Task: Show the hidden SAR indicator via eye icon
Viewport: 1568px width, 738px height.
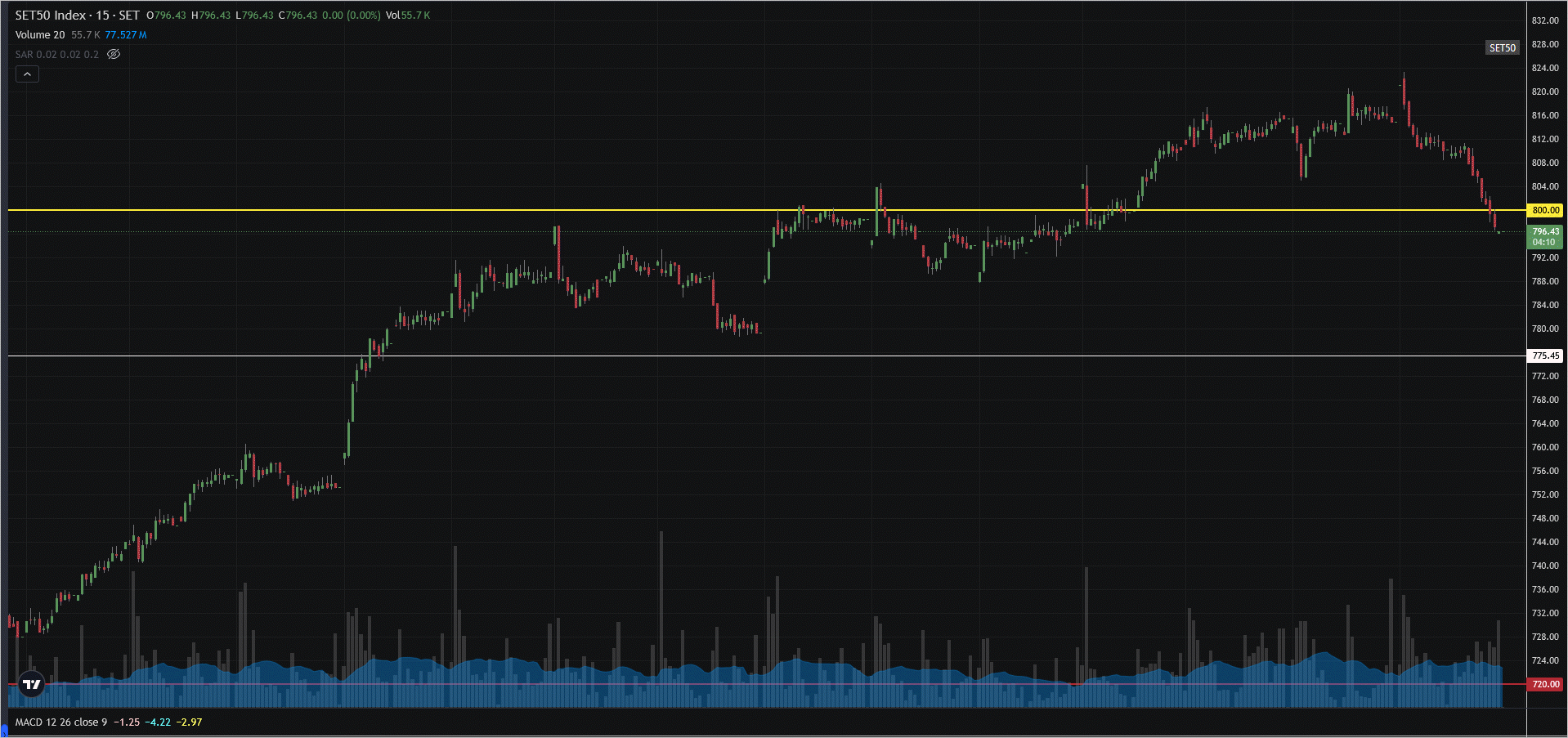Action: pyautogui.click(x=114, y=55)
